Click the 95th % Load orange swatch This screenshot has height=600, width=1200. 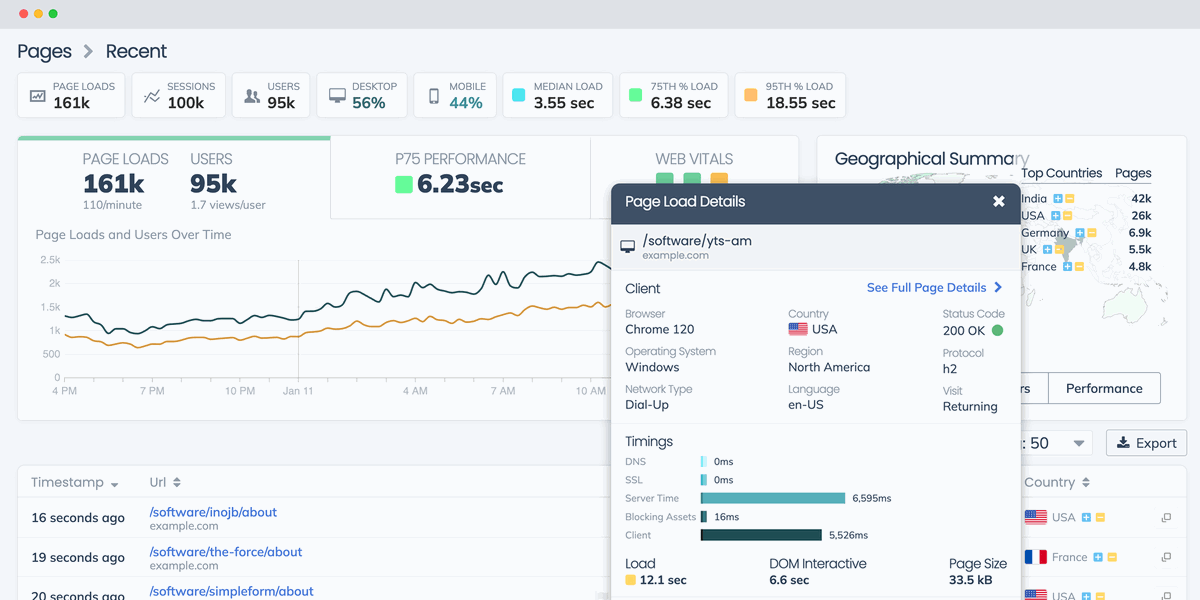coord(751,96)
